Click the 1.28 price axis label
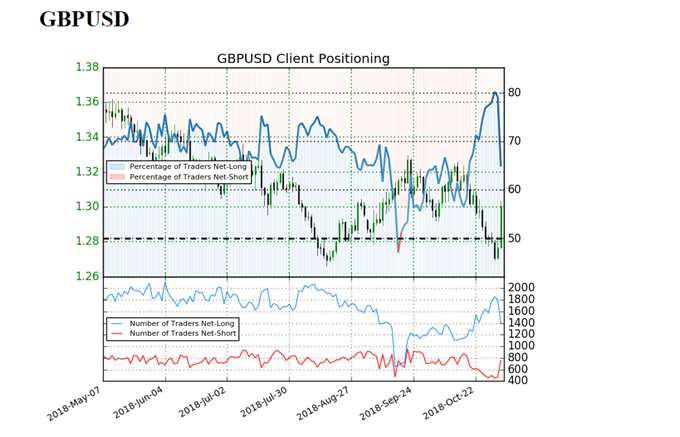The image size is (680, 437). [x=87, y=241]
